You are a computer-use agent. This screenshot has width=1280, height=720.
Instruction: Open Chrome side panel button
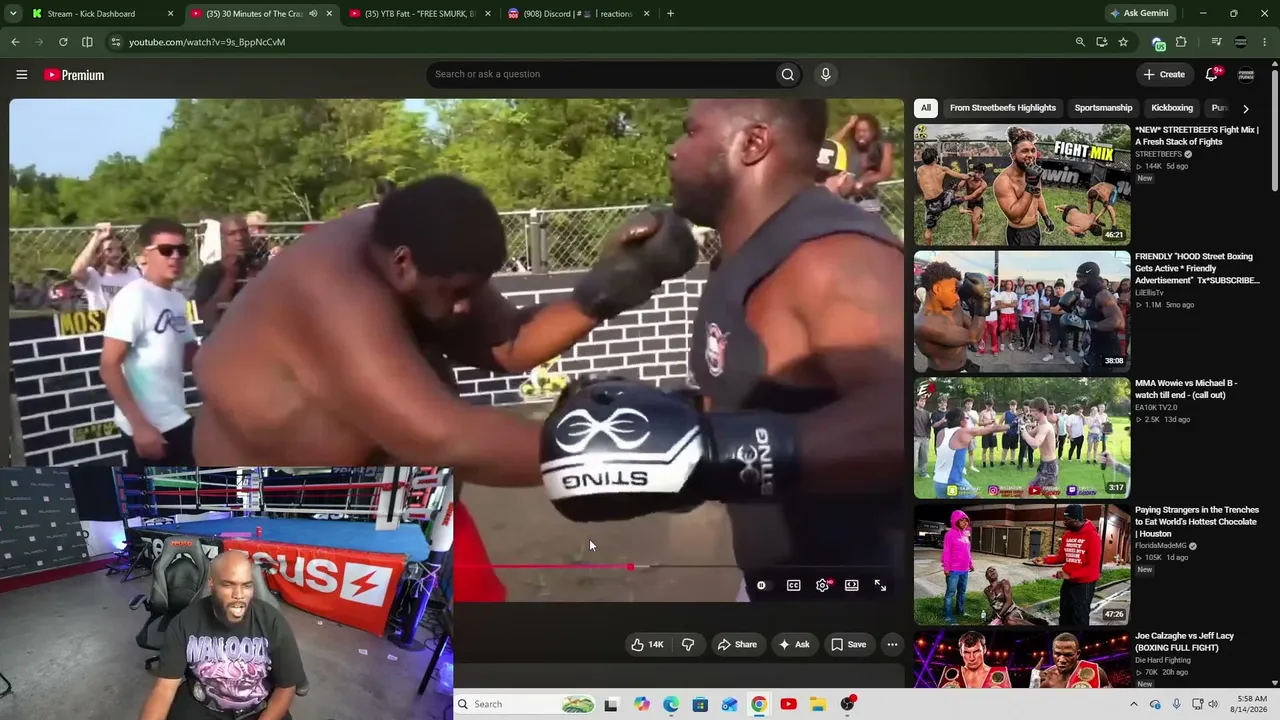tap(87, 42)
